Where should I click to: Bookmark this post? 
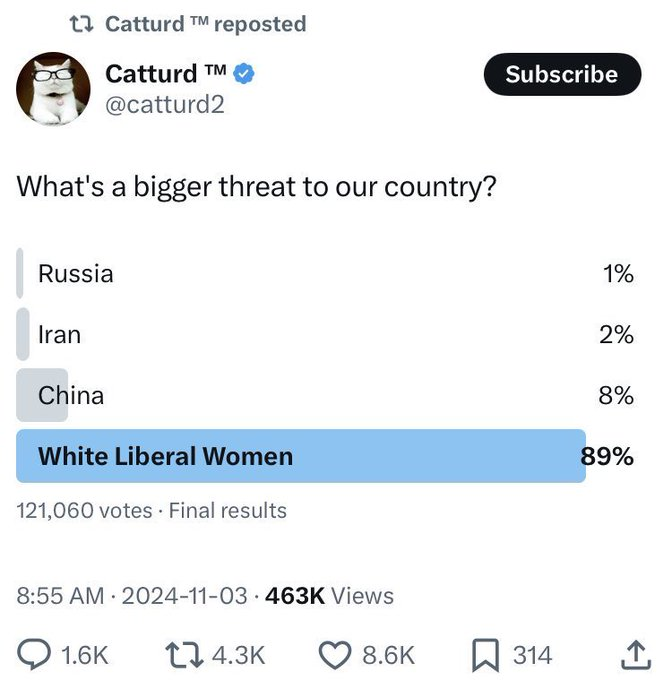click(x=483, y=654)
